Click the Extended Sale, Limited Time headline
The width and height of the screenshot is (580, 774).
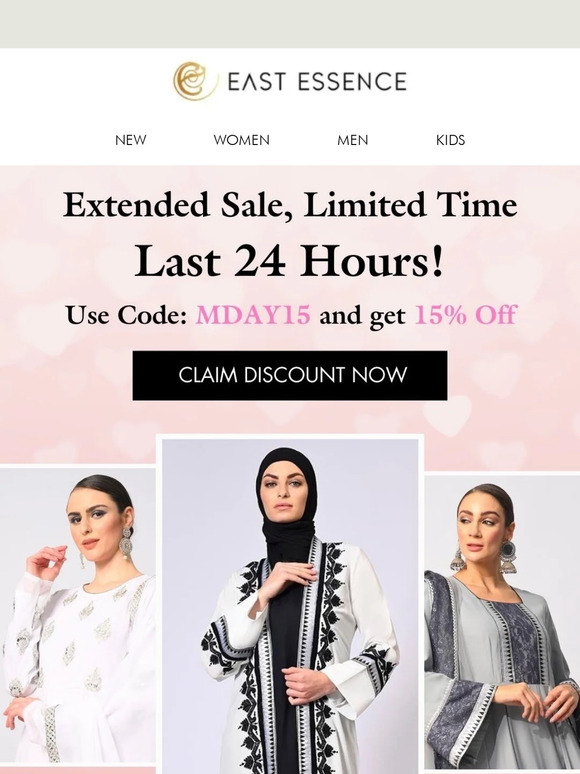click(290, 204)
